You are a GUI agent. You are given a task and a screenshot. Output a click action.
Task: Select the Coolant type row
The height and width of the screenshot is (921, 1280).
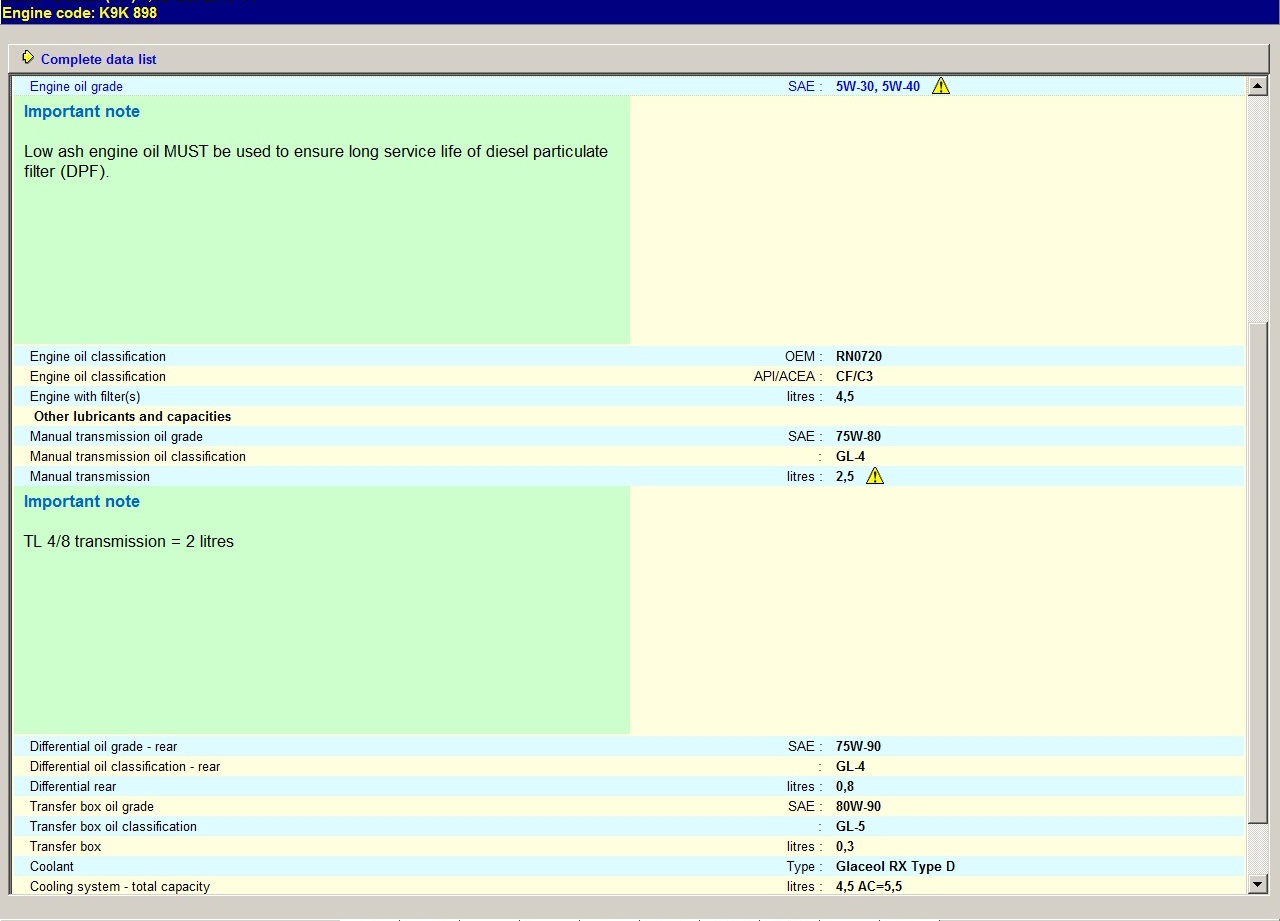coord(52,867)
